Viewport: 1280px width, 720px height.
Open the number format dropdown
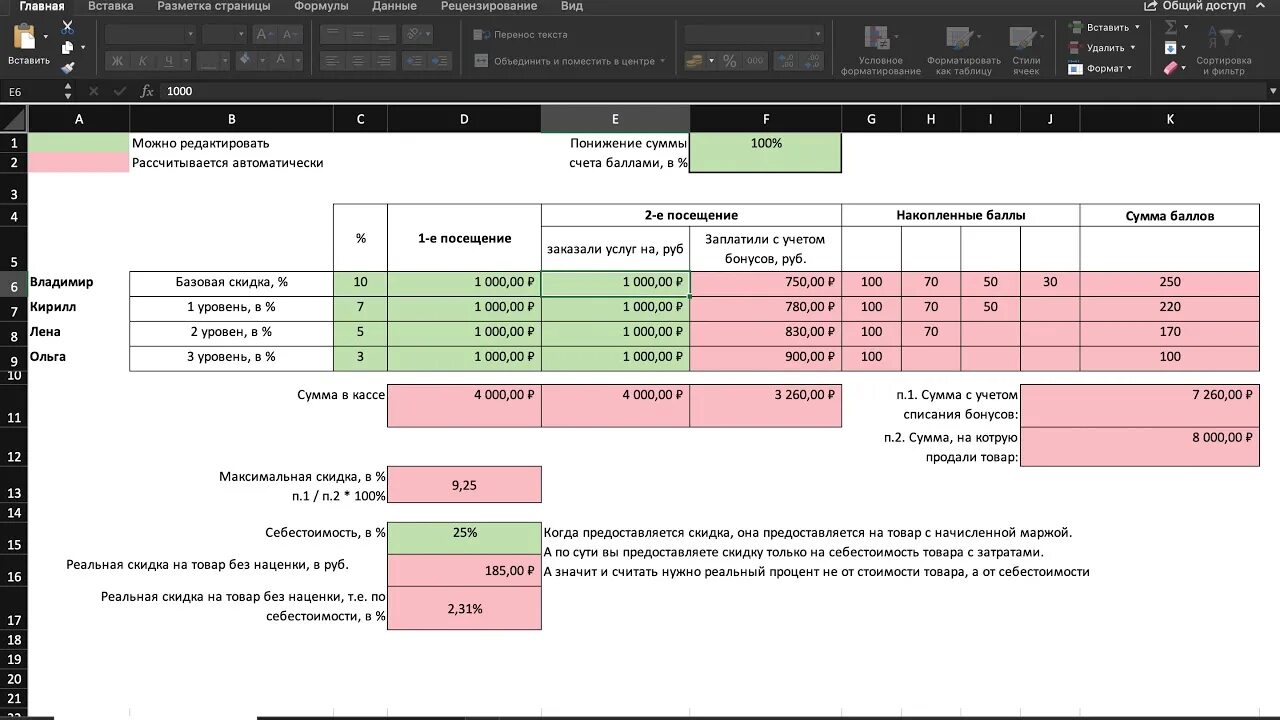[x=817, y=34]
